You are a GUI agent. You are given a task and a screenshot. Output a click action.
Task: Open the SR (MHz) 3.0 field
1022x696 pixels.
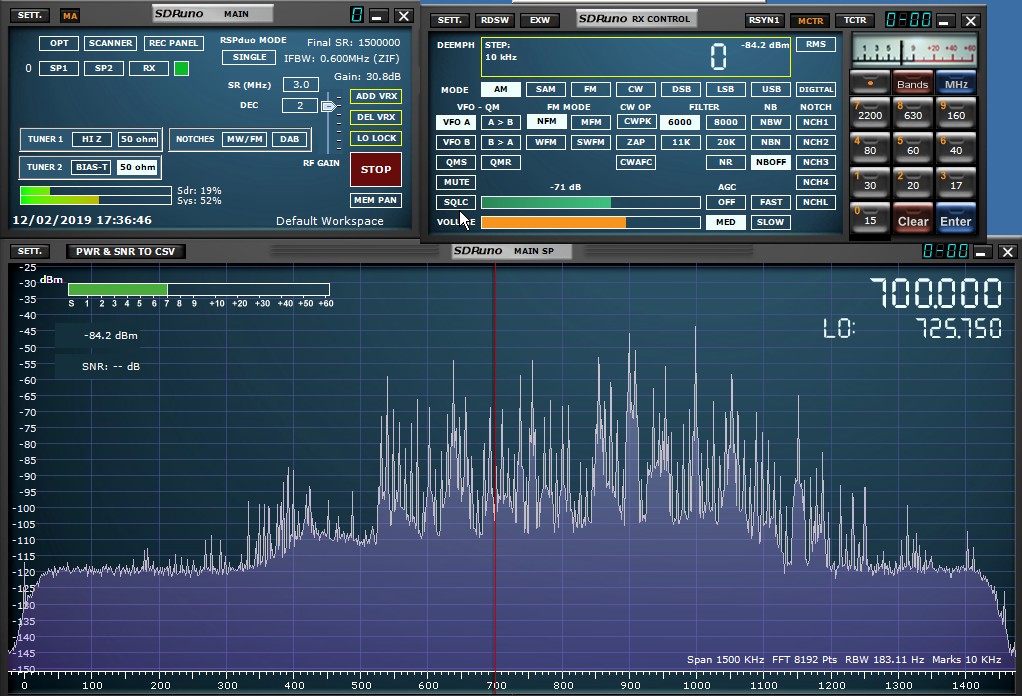pyautogui.click(x=301, y=85)
